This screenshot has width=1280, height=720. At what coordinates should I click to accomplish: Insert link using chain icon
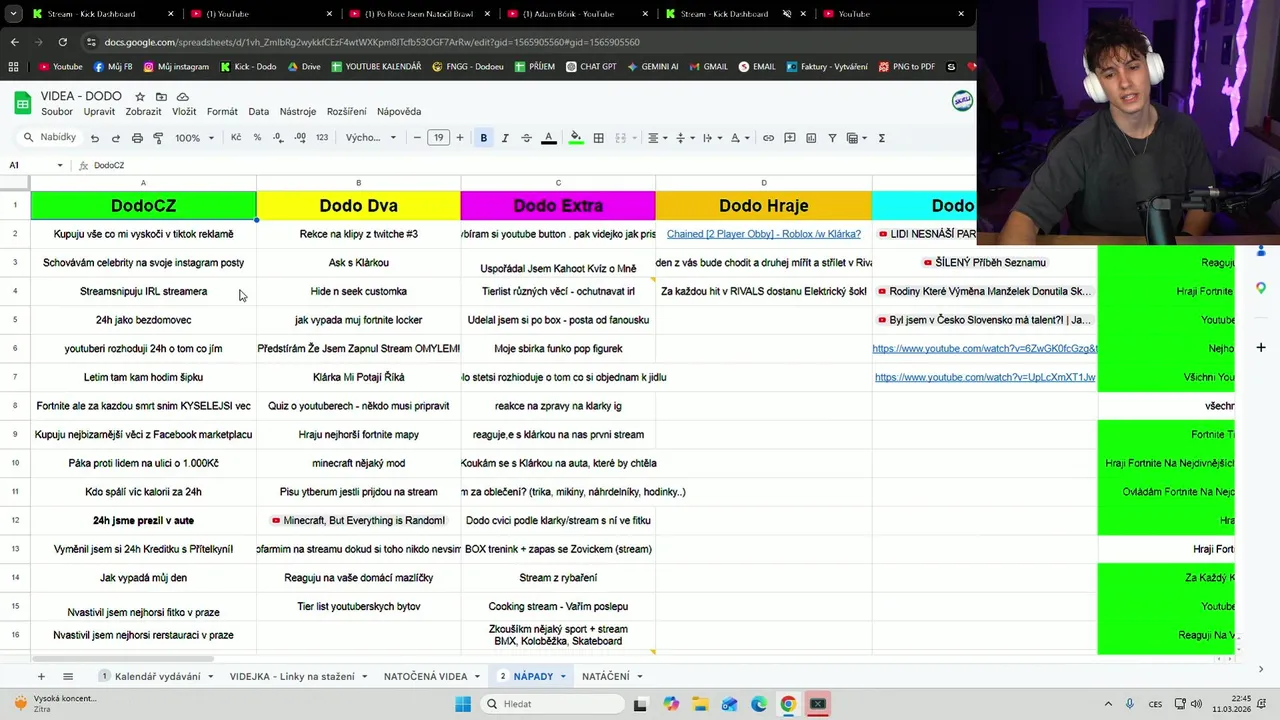coord(768,138)
